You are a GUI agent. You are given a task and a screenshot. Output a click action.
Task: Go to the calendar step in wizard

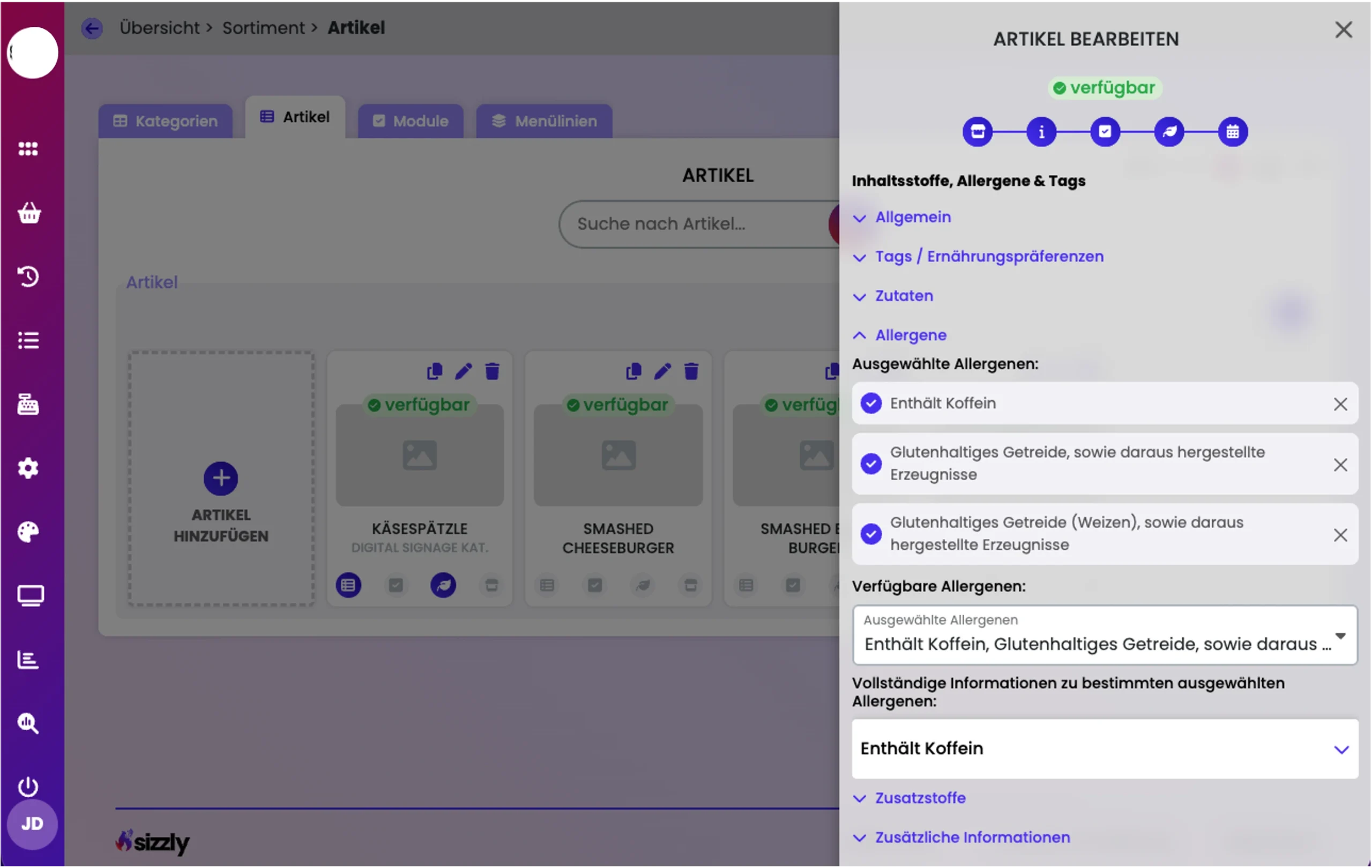click(x=1233, y=132)
